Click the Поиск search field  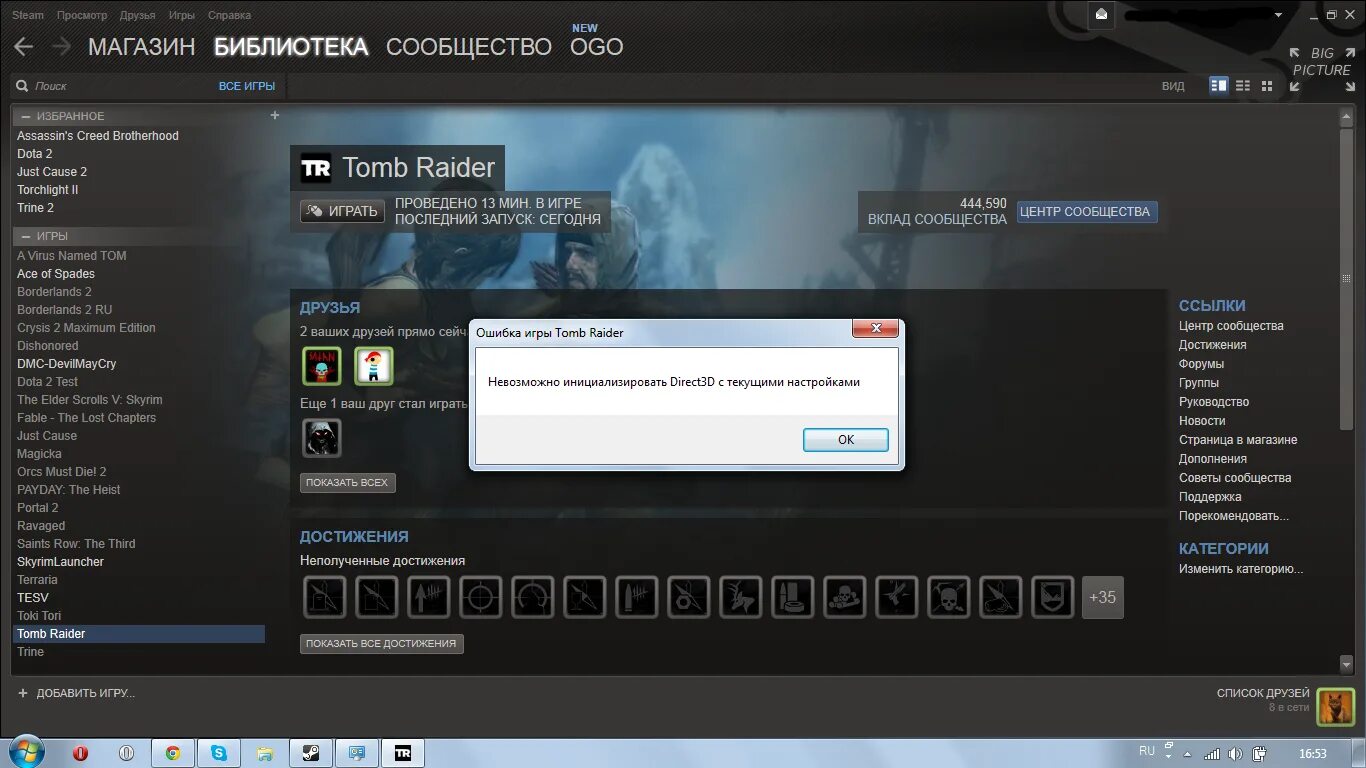coord(110,86)
